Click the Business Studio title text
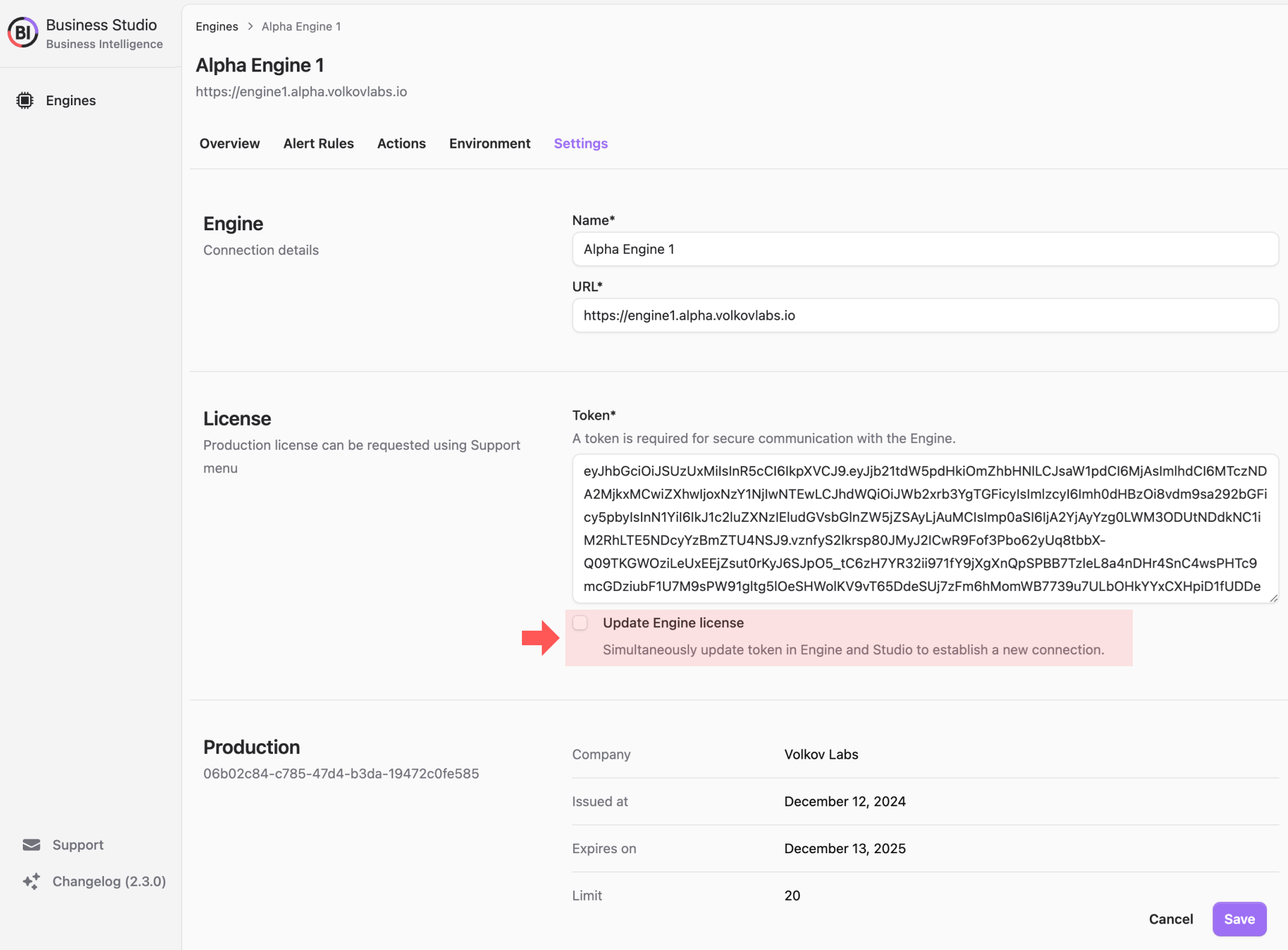Screen dimensions: 1288x950 coord(101,25)
